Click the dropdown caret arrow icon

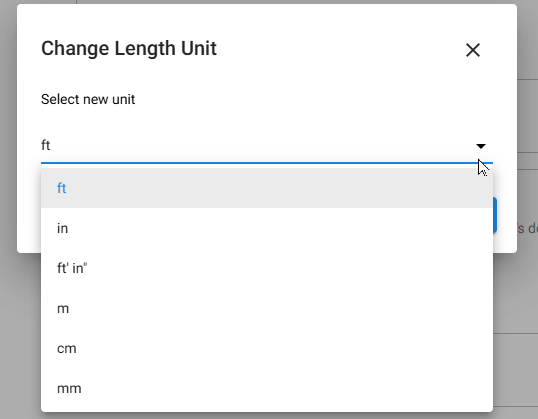coord(481,146)
